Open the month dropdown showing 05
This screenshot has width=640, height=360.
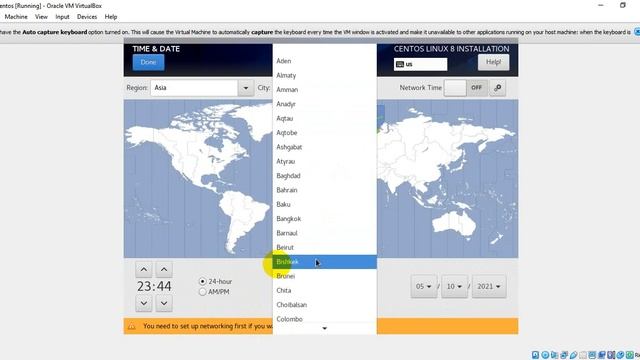[424, 287]
